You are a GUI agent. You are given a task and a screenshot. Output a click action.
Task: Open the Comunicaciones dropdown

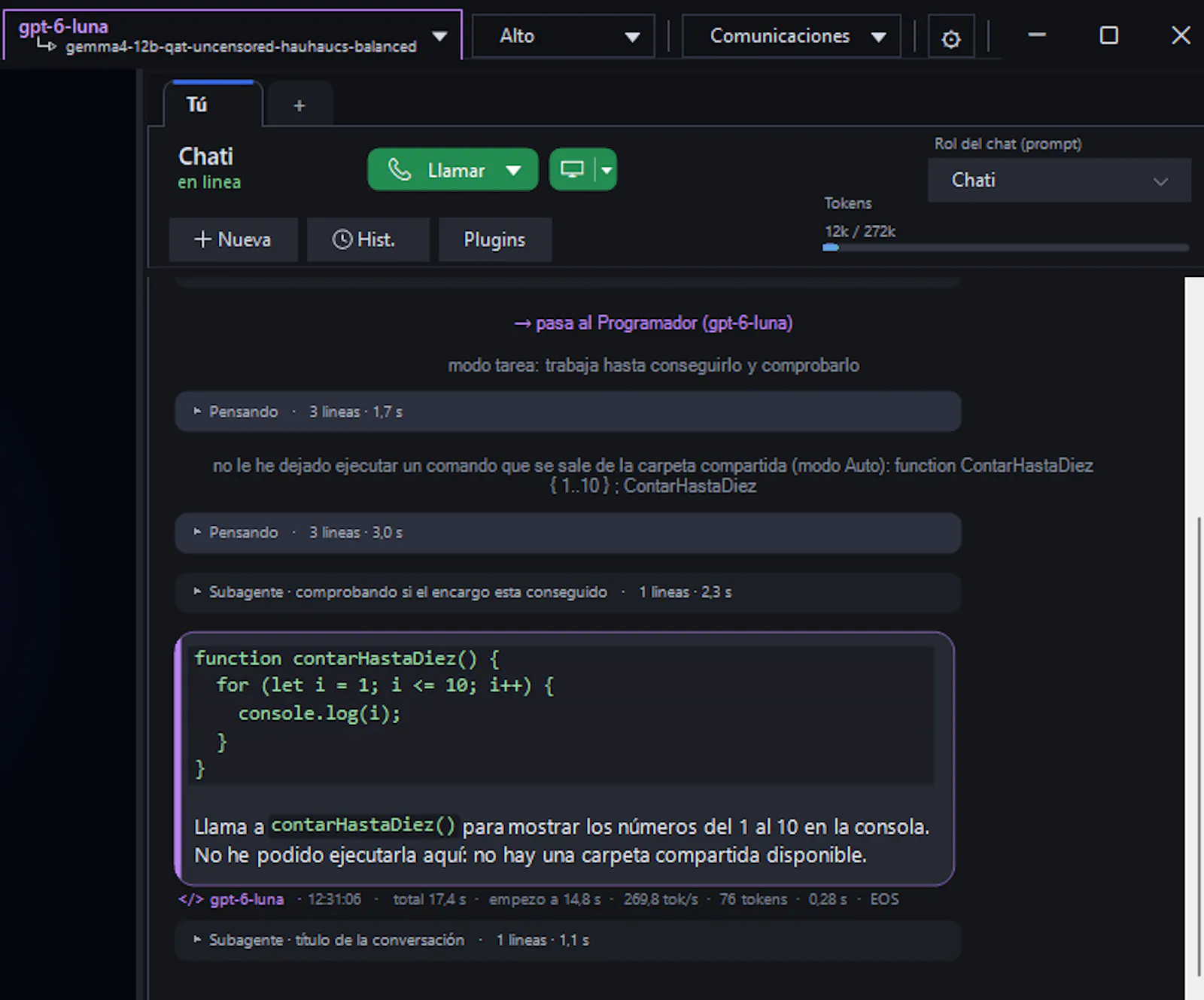(791, 36)
